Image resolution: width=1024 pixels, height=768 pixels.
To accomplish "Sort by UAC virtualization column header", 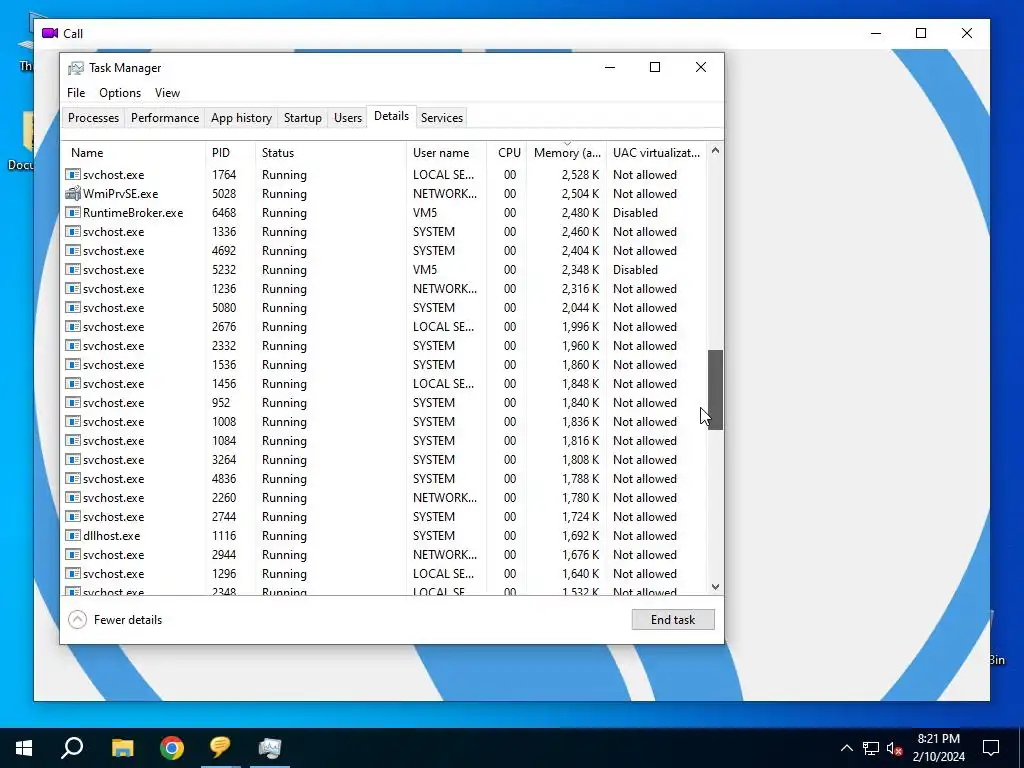I will click(x=656, y=153).
